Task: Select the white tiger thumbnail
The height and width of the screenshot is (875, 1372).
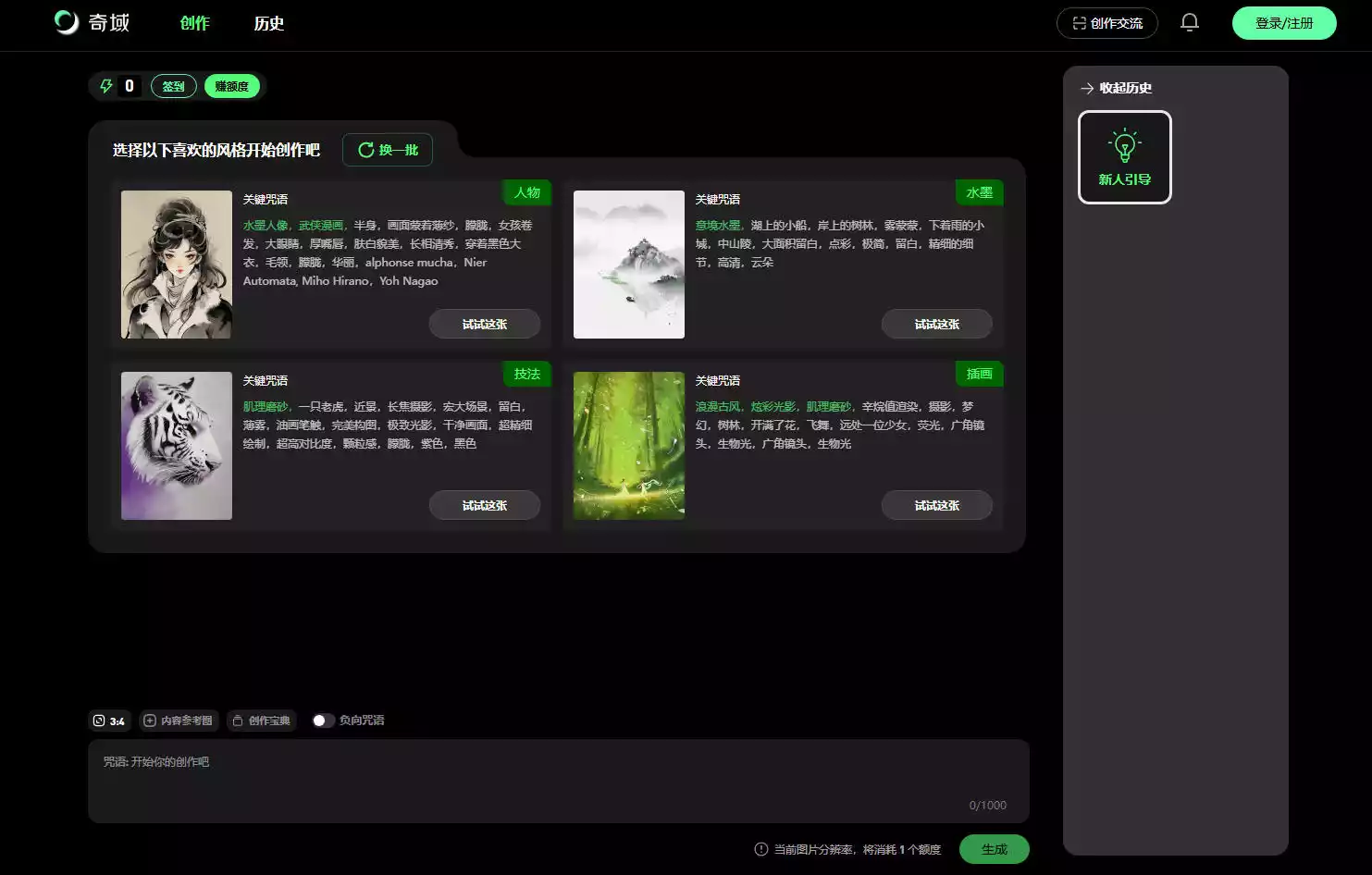Action: (177, 446)
